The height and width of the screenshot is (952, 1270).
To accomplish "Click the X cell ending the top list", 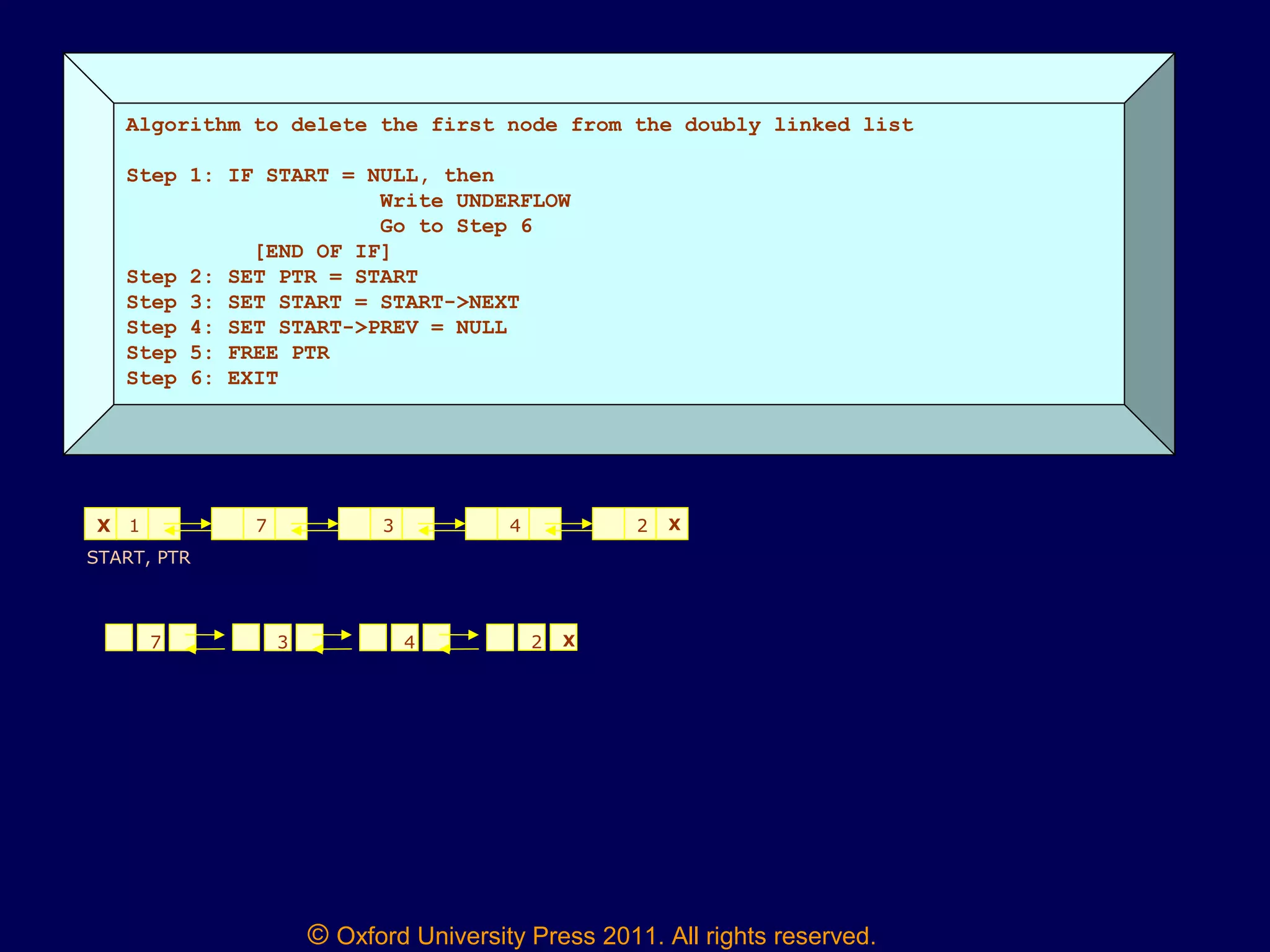I will tap(673, 524).
